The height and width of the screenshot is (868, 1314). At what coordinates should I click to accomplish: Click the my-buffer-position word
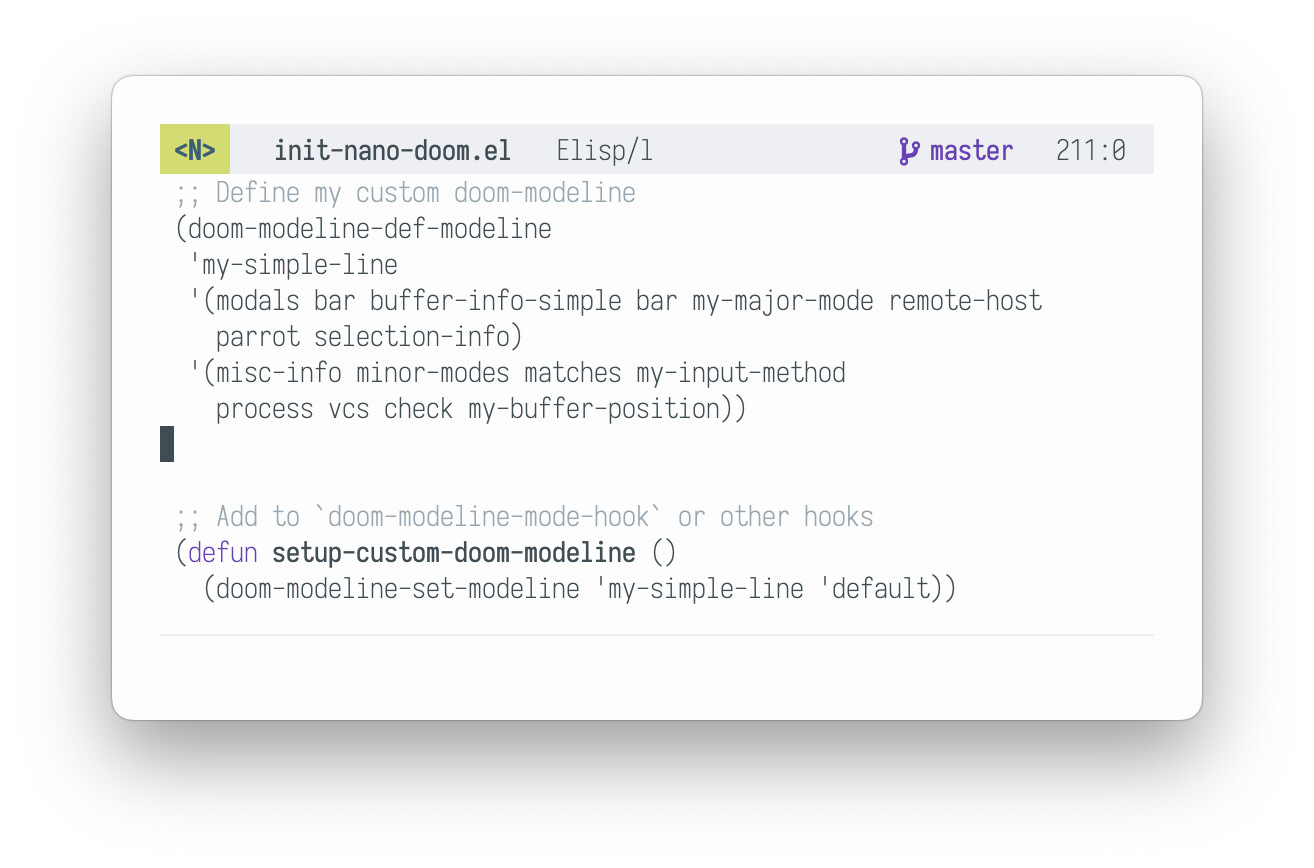pyautogui.click(x=600, y=409)
